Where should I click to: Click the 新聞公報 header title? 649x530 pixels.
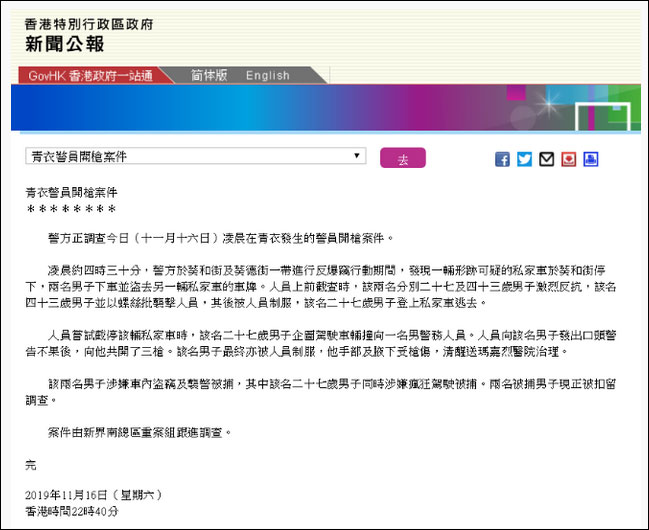click(65, 44)
